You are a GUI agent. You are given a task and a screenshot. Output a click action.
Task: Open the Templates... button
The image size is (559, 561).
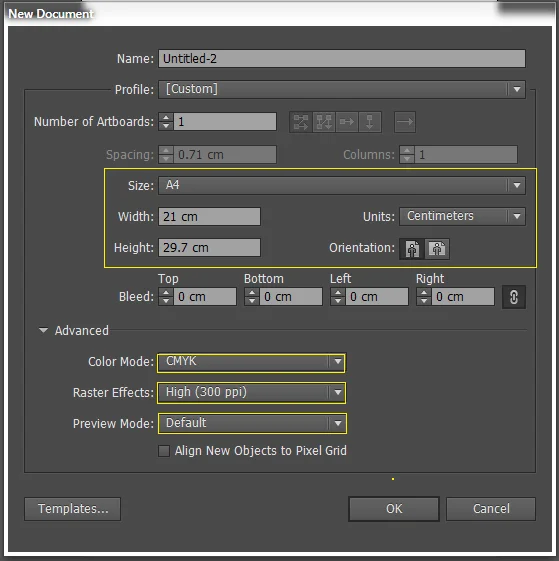click(73, 509)
